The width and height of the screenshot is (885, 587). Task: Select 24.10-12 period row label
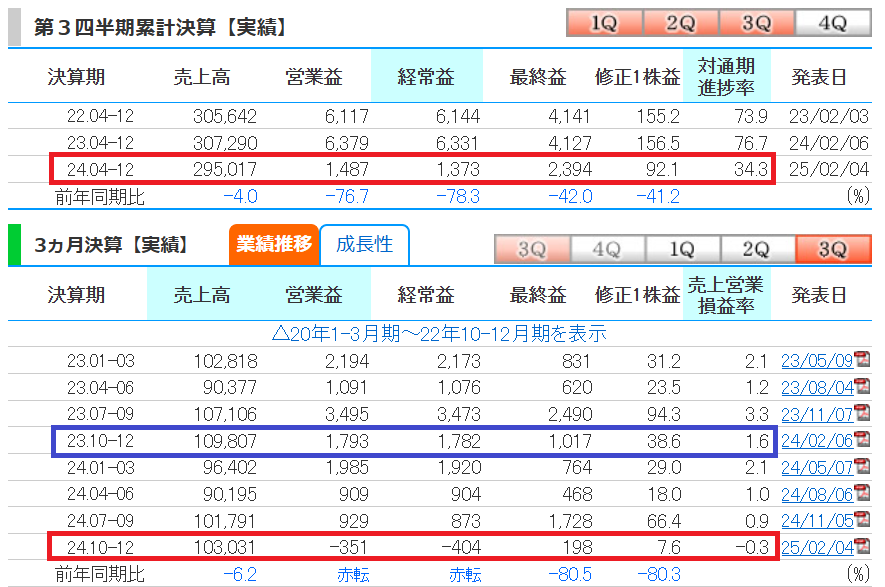pos(100,547)
